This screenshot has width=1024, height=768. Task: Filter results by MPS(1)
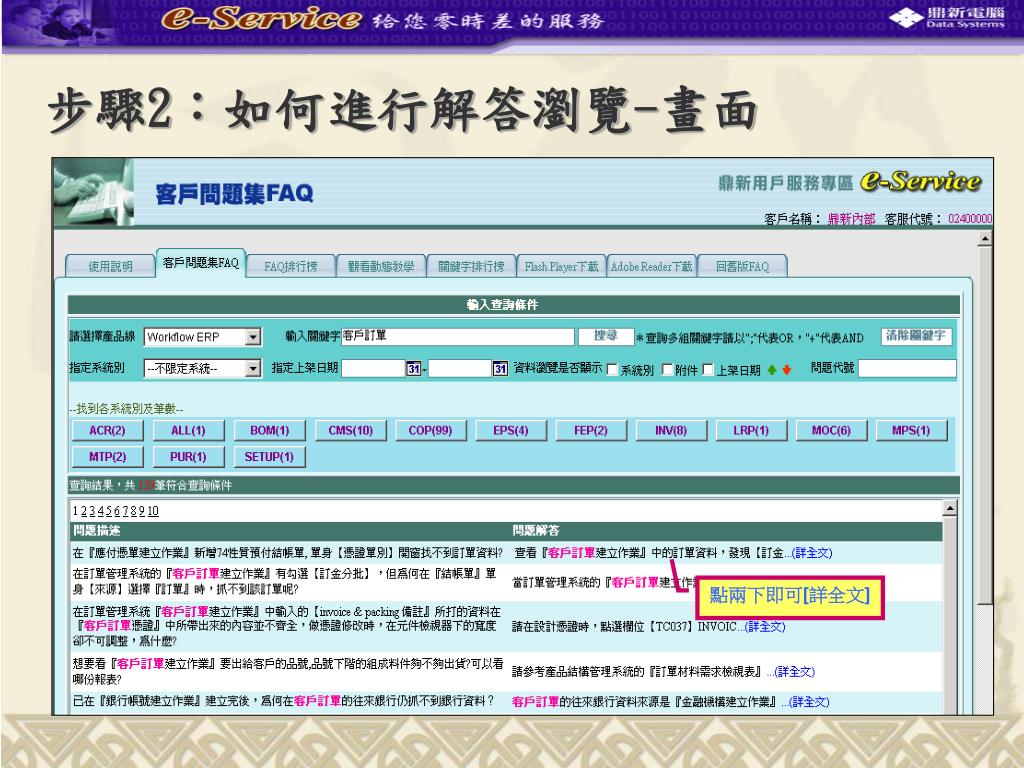pyautogui.click(x=911, y=430)
